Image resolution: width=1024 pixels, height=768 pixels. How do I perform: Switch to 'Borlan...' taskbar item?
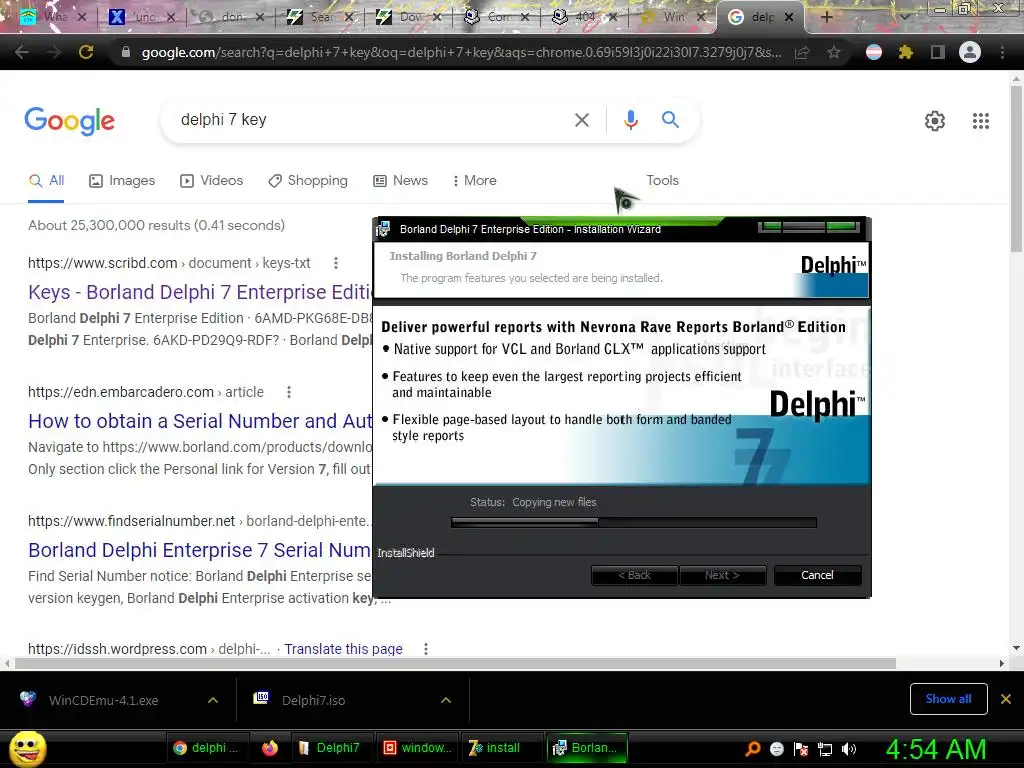(x=586, y=748)
